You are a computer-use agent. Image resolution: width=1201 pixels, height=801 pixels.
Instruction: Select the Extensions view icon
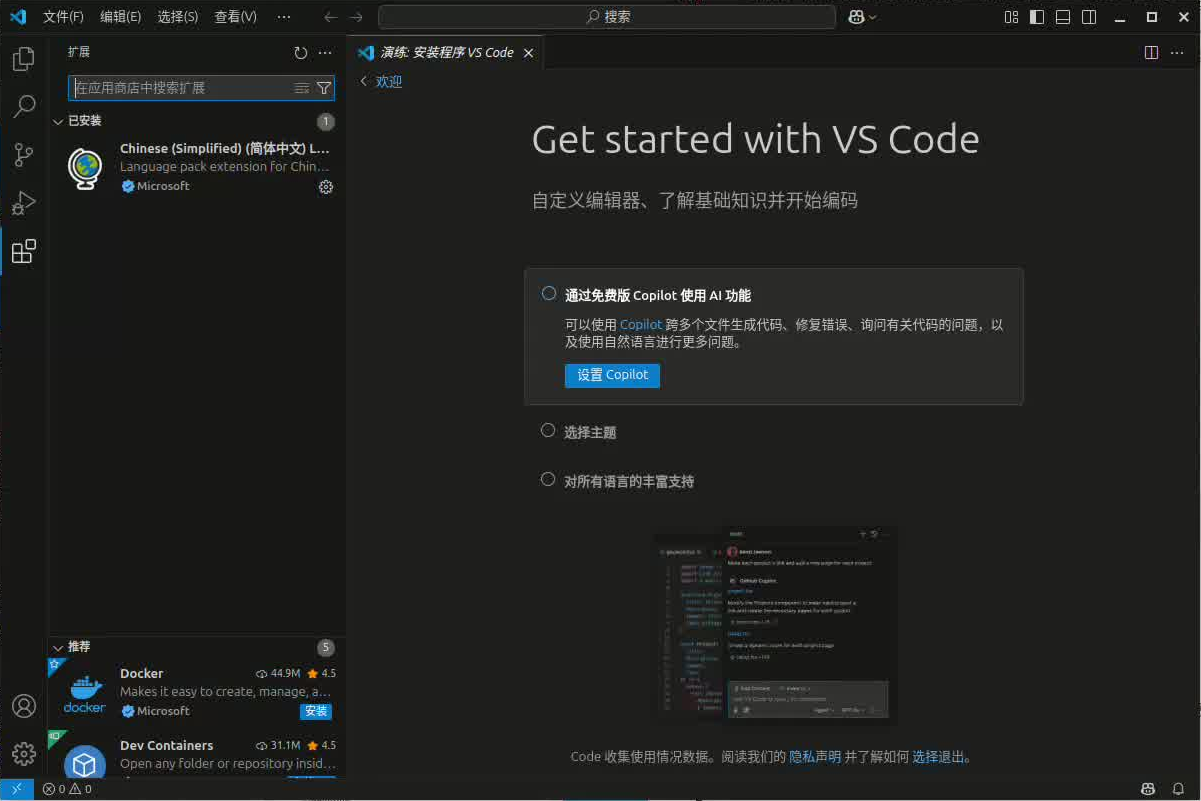pyautogui.click(x=23, y=251)
